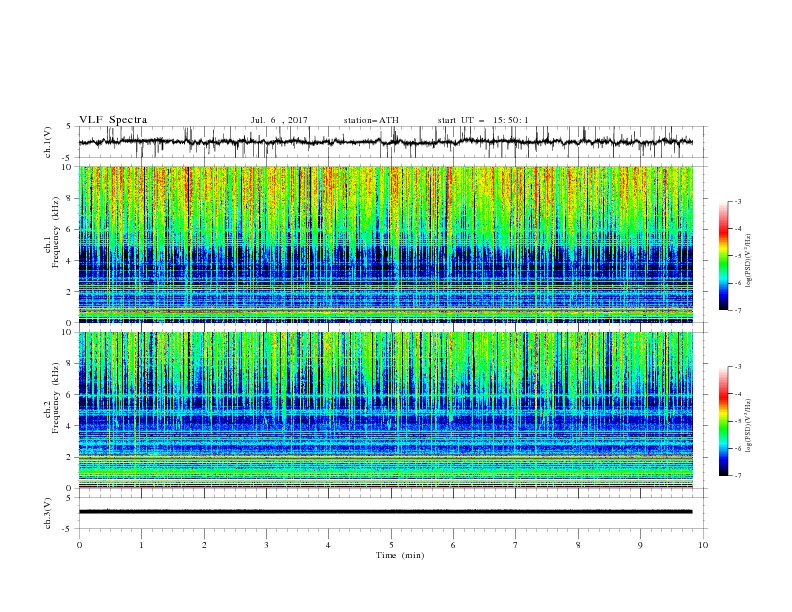The height and width of the screenshot is (612, 792).
Task: Click the time axis tick label '10'
Action: point(703,545)
